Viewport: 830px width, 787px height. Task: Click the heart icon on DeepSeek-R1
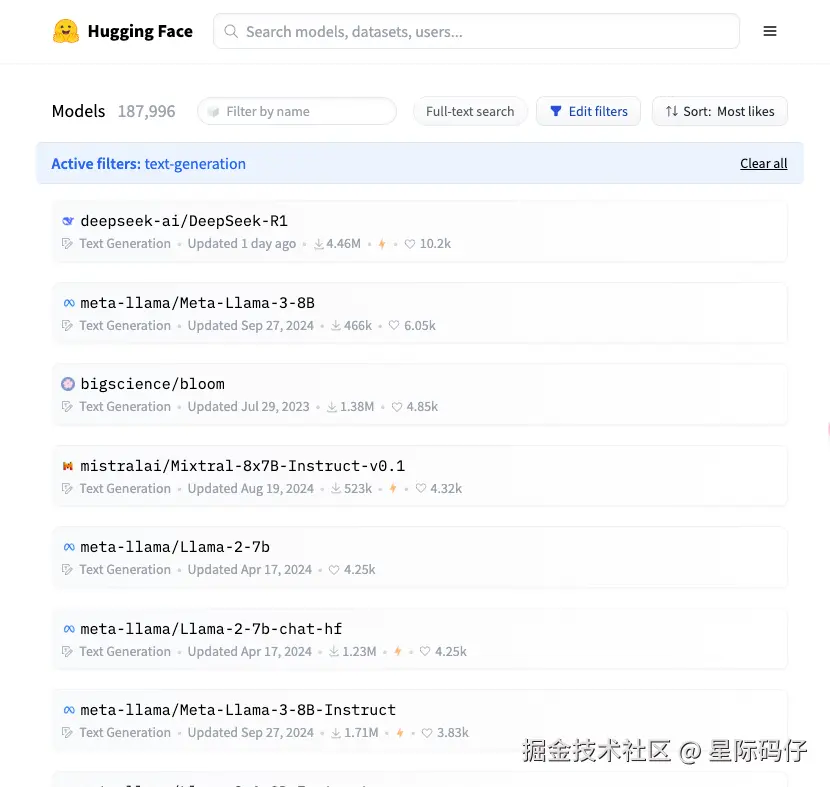[x=410, y=244]
